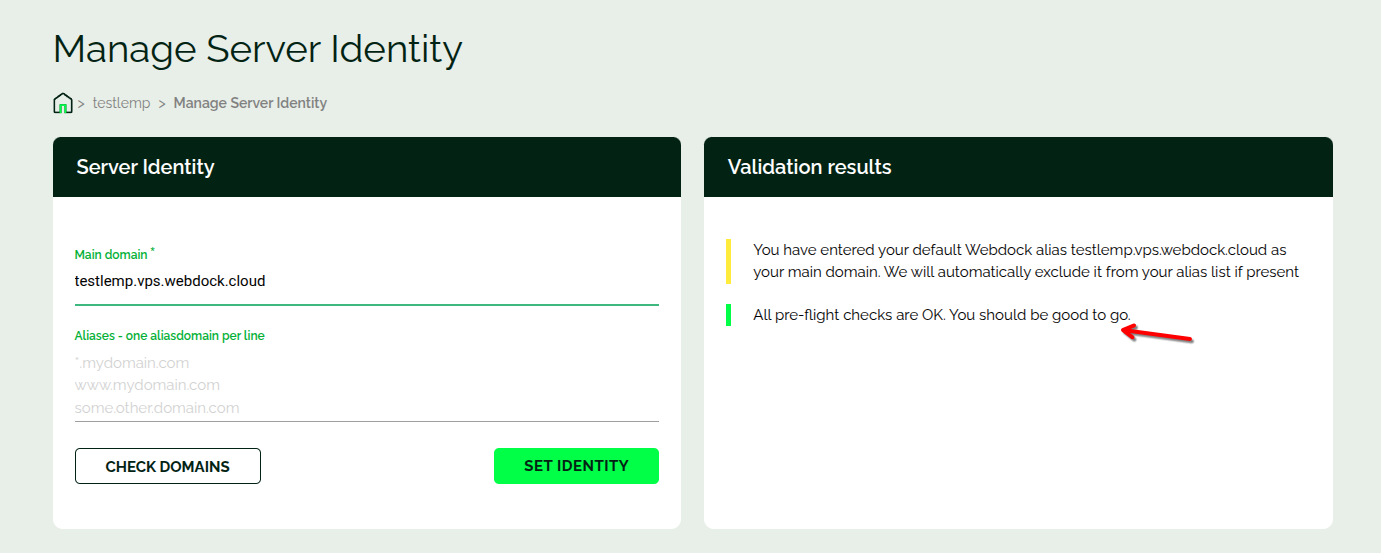Click the breadcrumb separator after testlemp

(162, 103)
